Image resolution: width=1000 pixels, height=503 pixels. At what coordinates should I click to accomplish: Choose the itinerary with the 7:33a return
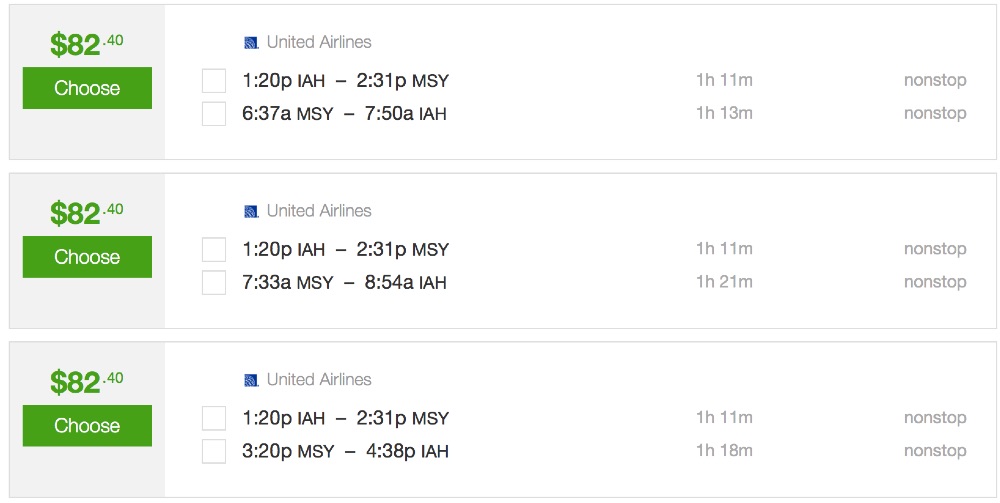87,257
